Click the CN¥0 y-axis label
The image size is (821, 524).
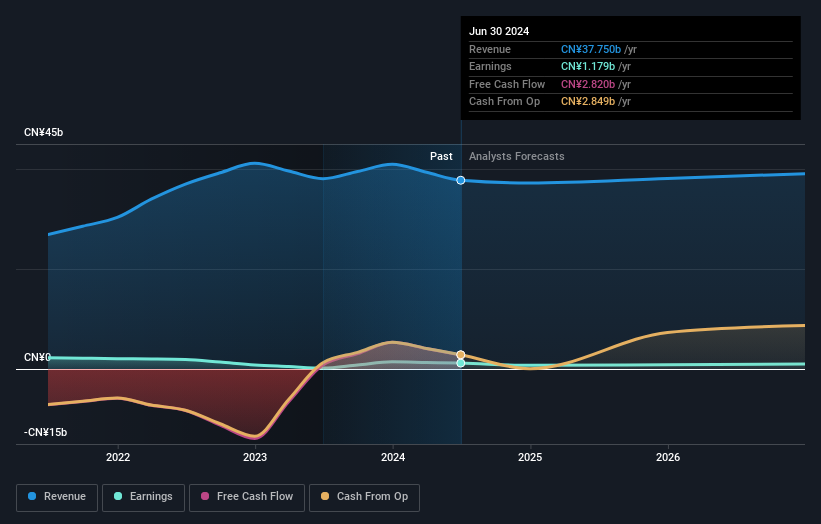click(37, 357)
